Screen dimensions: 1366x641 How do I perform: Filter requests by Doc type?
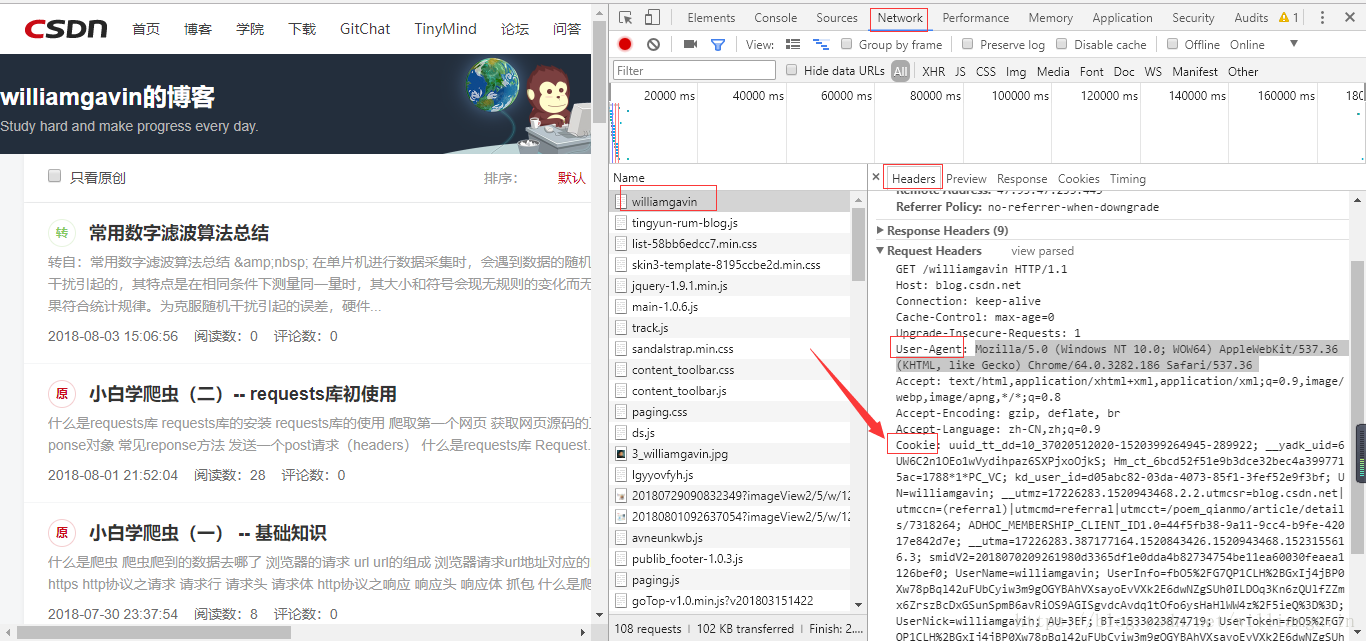coord(1124,71)
